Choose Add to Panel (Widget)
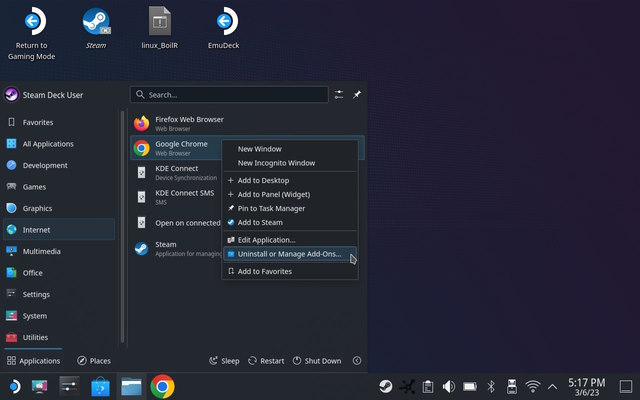The image size is (640, 400). click(x=290, y=194)
